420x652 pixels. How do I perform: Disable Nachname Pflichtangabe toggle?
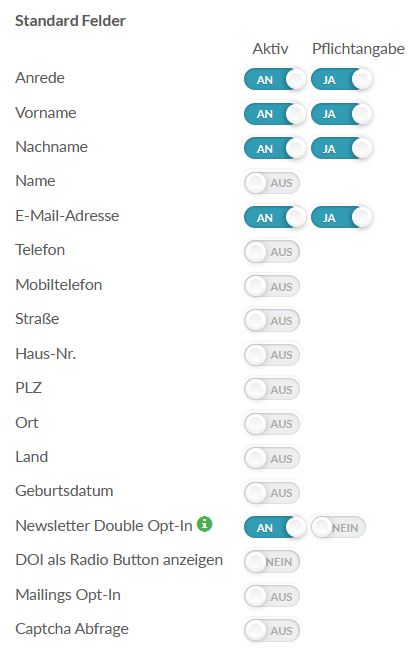[x=341, y=148]
